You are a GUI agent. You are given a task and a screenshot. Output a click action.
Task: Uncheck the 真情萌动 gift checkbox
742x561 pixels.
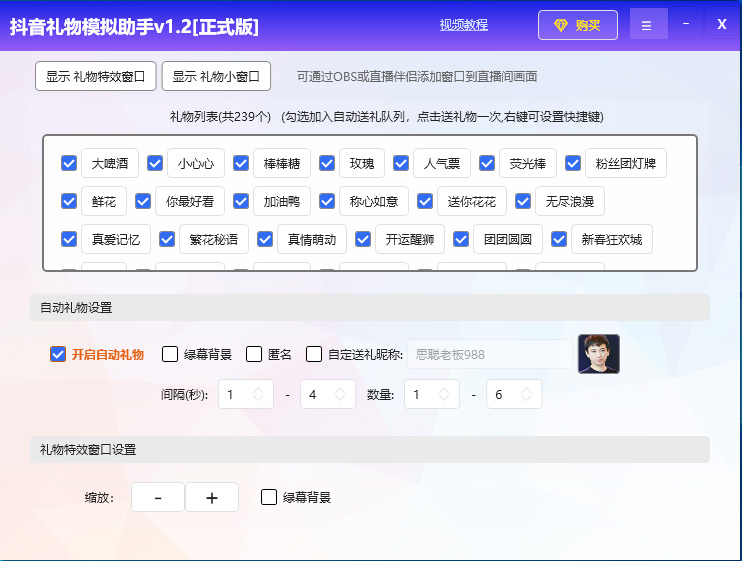(265, 239)
